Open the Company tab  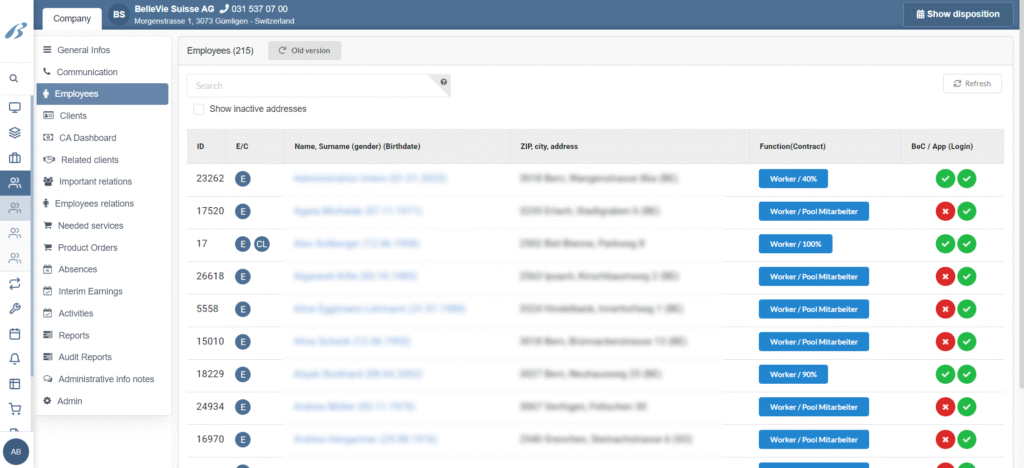(x=72, y=18)
